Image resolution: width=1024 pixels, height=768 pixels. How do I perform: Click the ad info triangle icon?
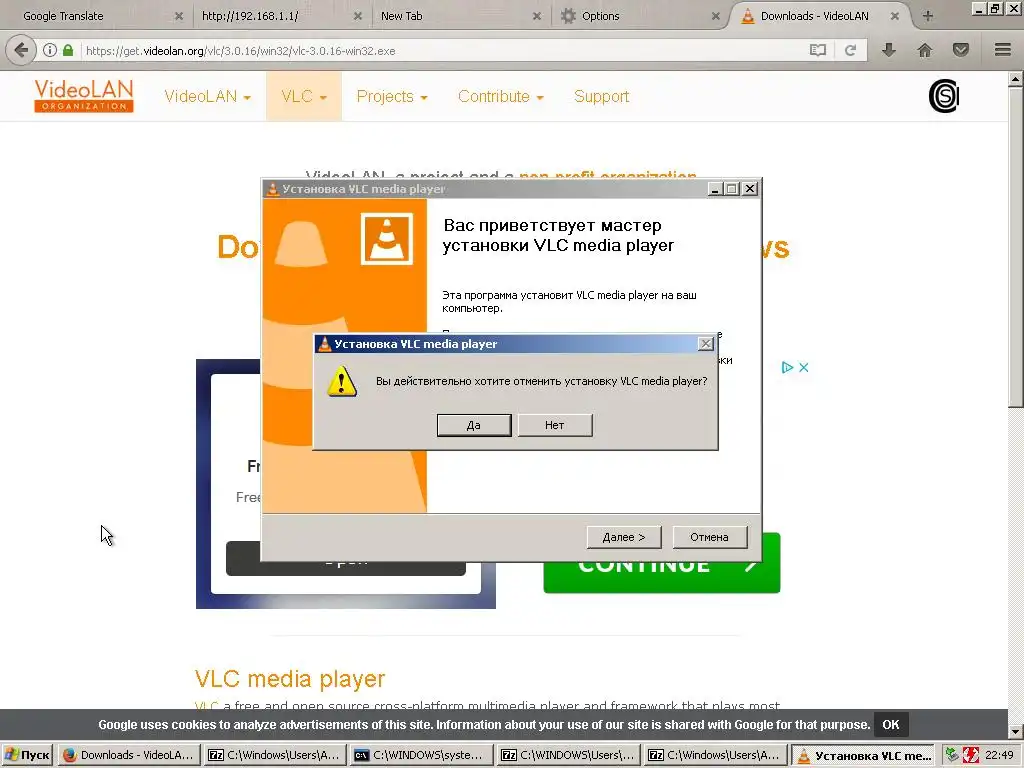(x=787, y=368)
